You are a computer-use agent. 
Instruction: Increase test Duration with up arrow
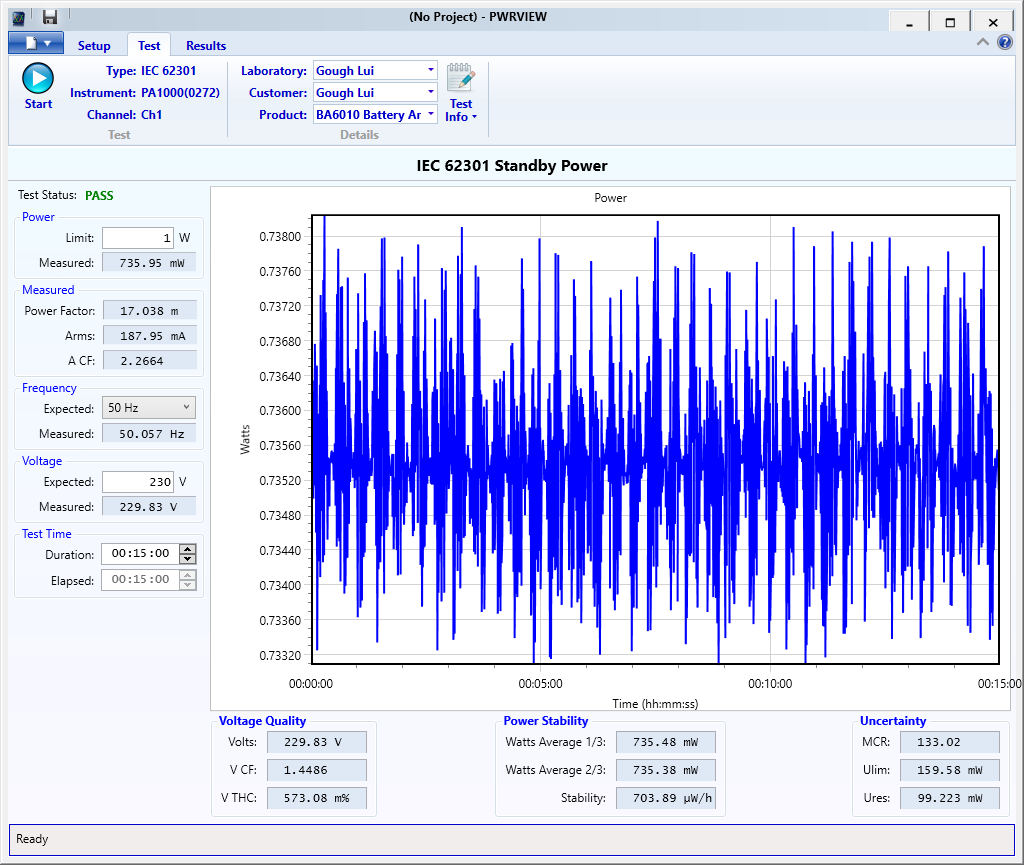point(188,549)
